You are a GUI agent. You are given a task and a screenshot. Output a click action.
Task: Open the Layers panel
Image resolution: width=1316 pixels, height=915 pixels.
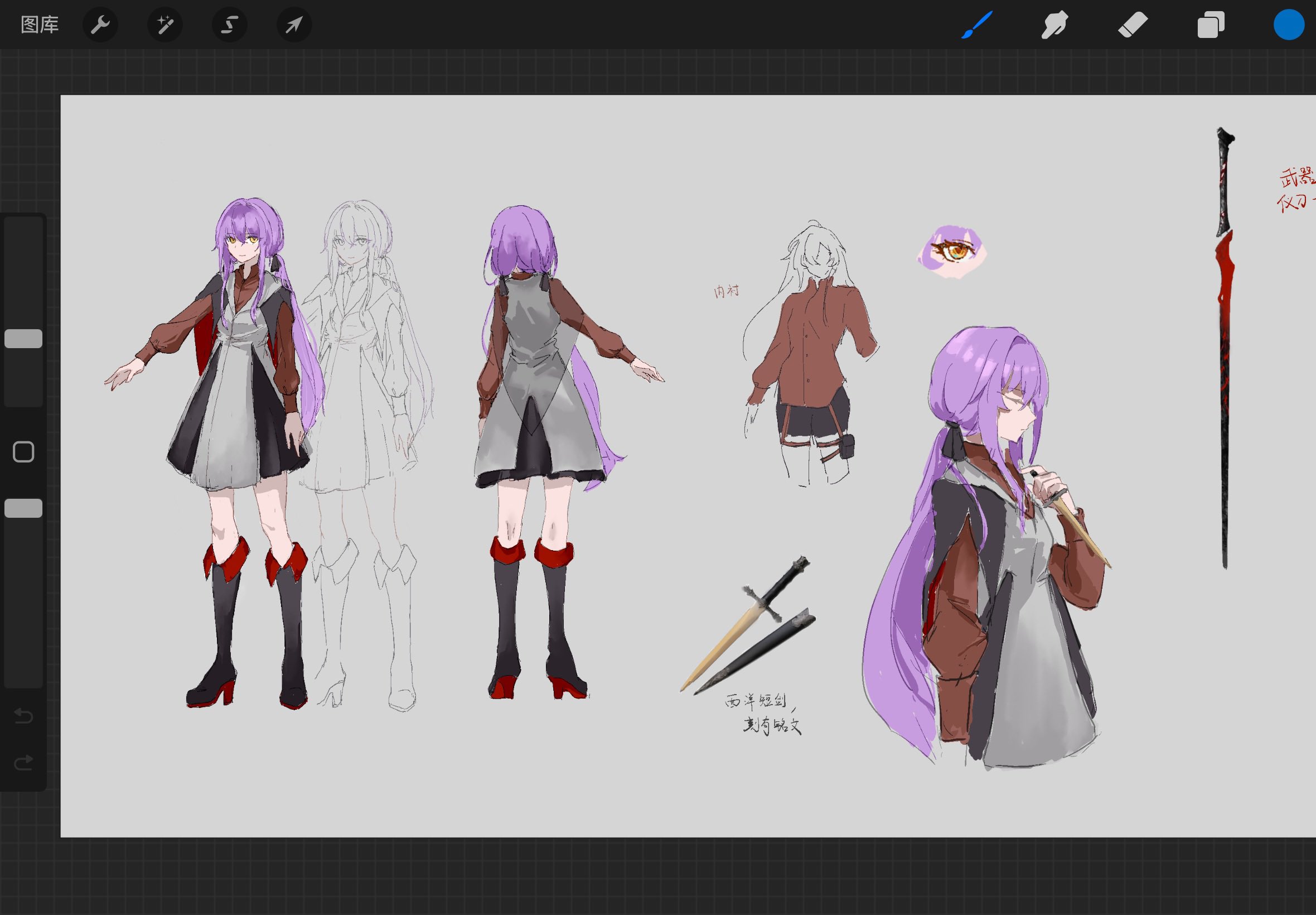tap(1211, 25)
